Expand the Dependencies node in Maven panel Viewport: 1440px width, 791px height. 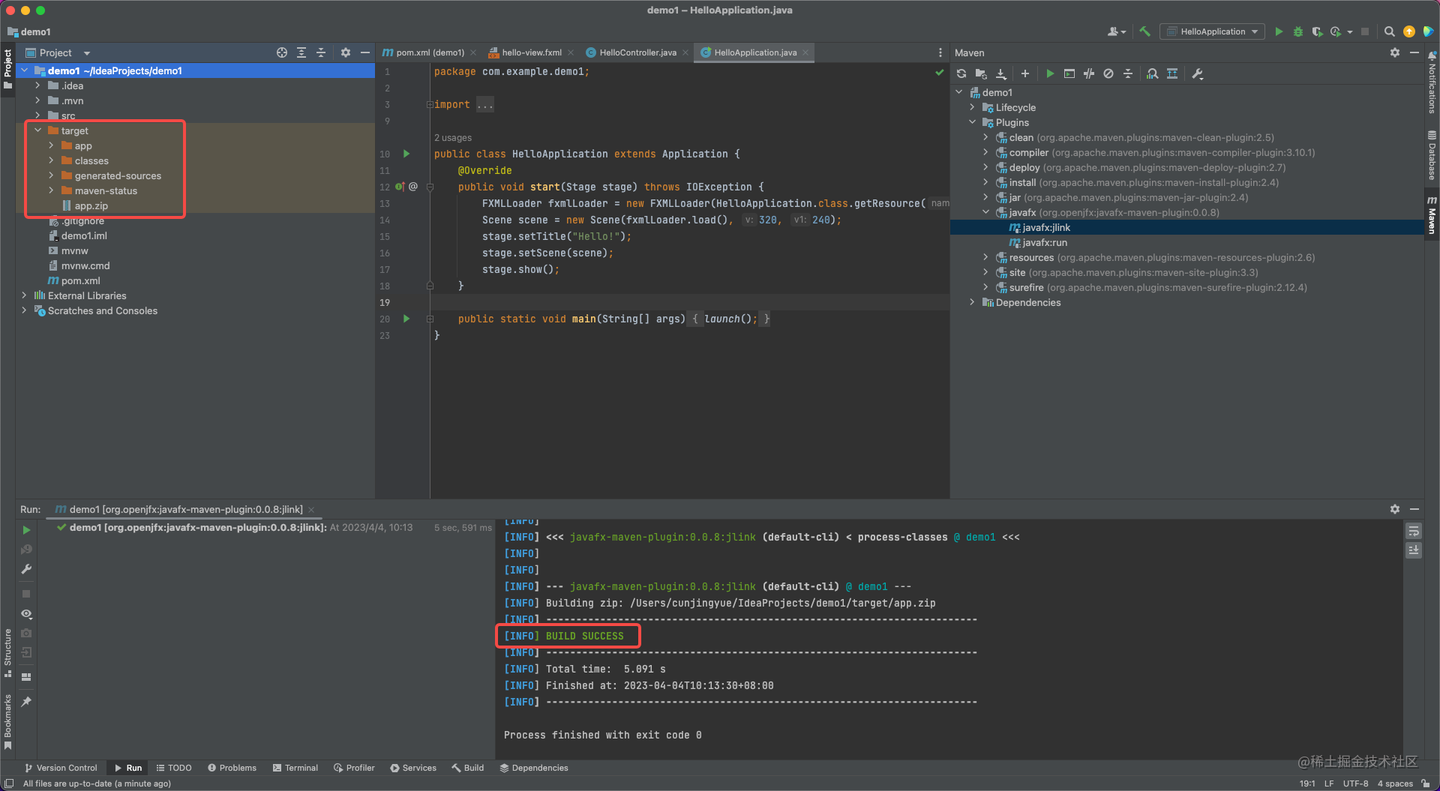tap(973, 302)
